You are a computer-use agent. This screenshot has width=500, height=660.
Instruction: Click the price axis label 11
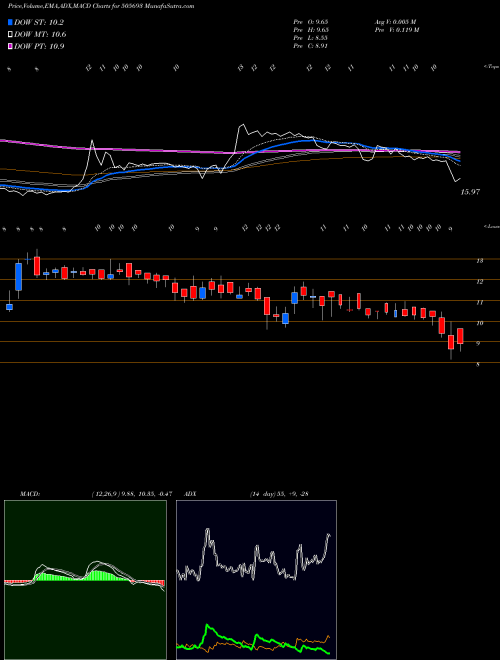[479, 302]
